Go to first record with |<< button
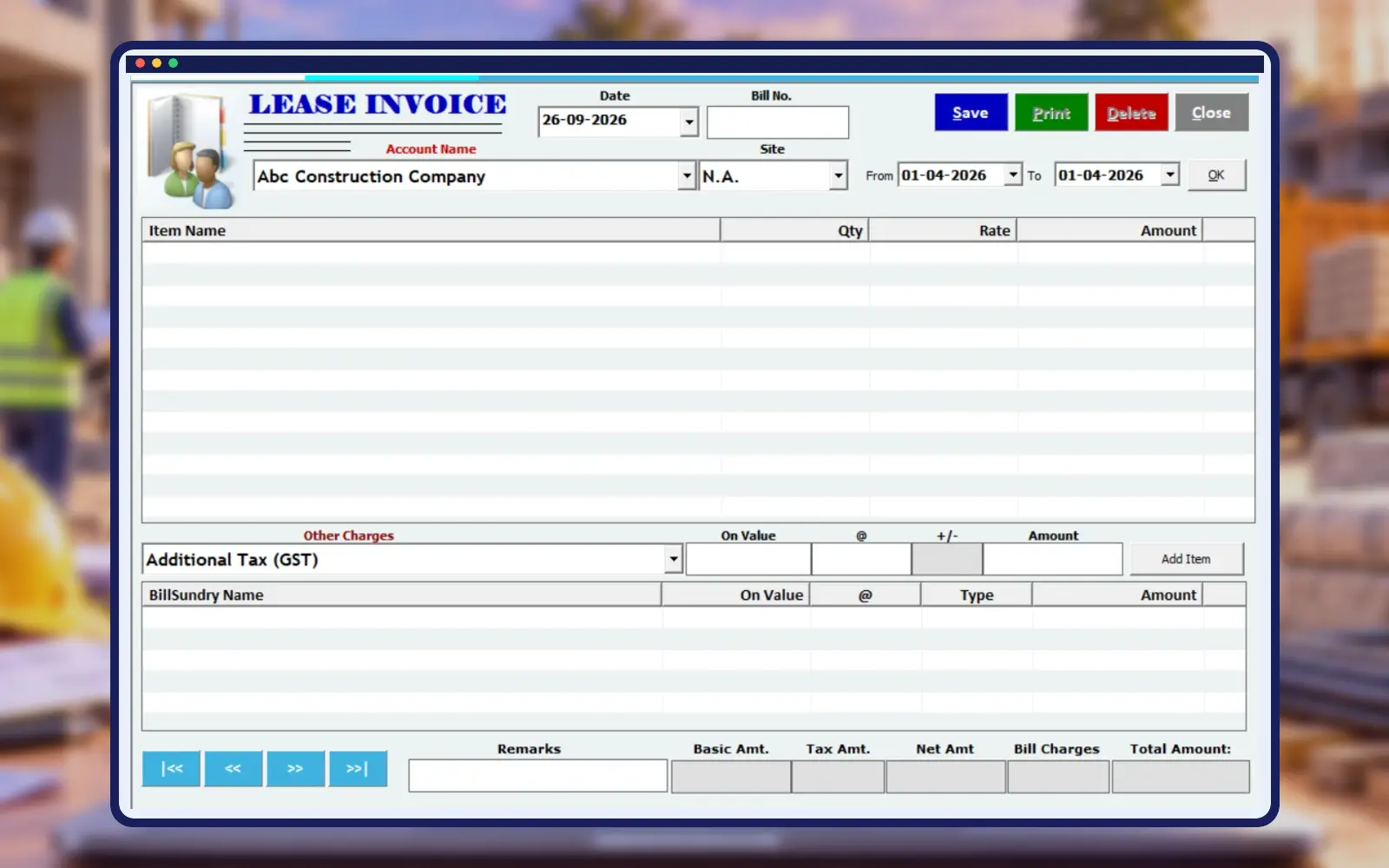 point(172,769)
